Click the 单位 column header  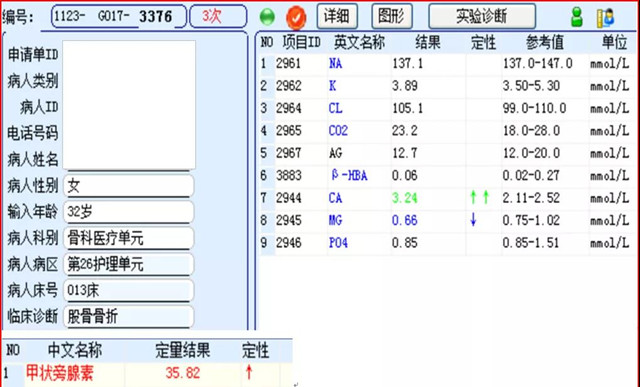(614, 42)
